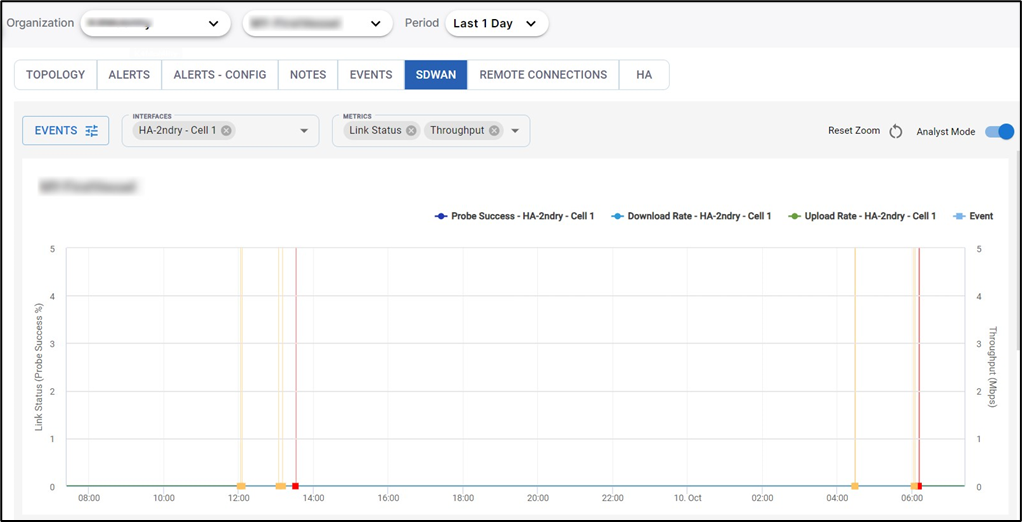This screenshot has height=522, width=1022.
Task: Remove the HA-2ndry - Cell 1 interface chip
Action: pyautogui.click(x=227, y=131)
